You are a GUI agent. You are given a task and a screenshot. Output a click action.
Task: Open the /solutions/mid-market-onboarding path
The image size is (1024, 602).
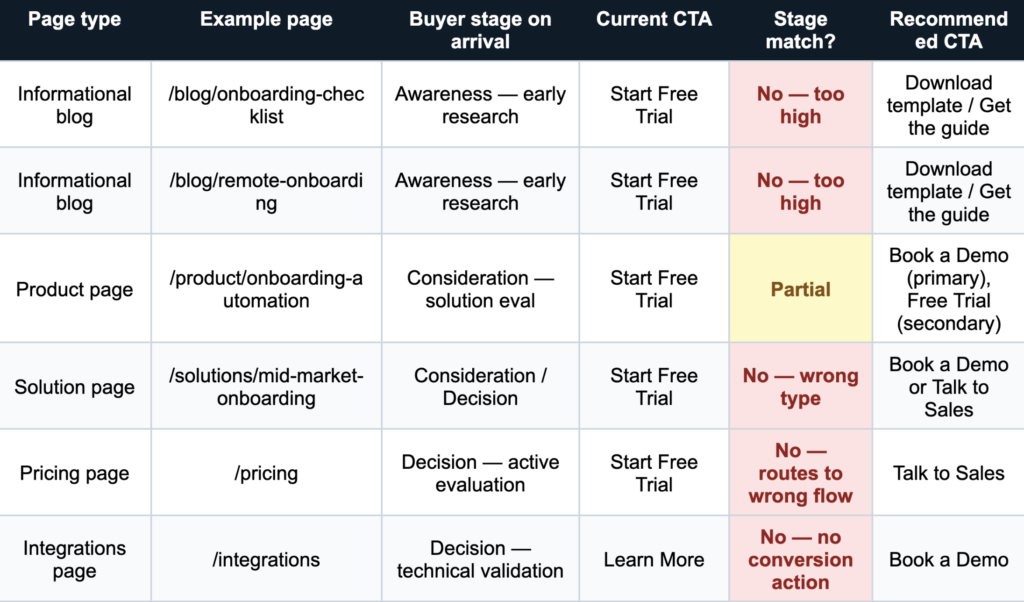(266, 387)
